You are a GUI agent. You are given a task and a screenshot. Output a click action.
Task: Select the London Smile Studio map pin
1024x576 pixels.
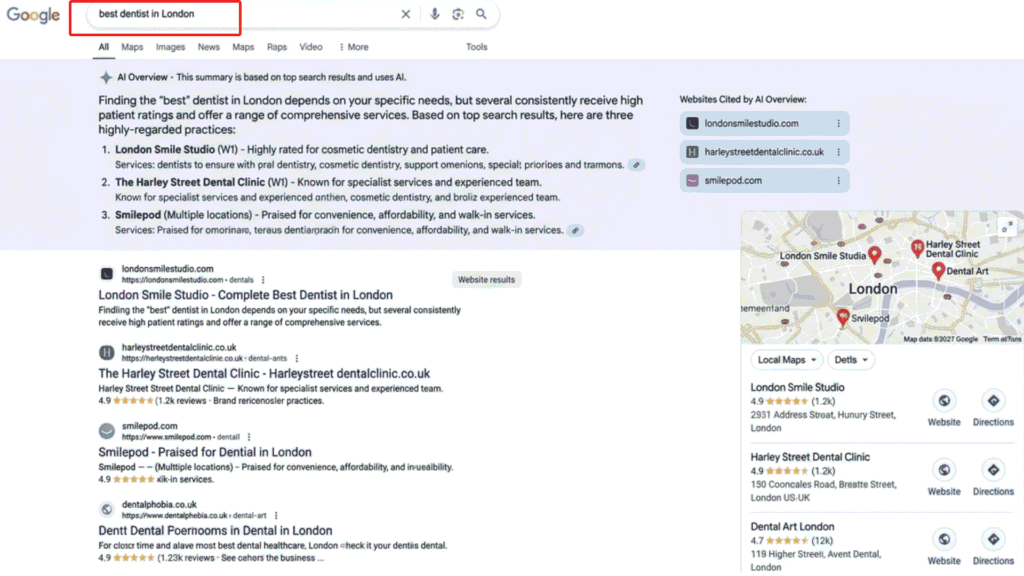[874, 255]
